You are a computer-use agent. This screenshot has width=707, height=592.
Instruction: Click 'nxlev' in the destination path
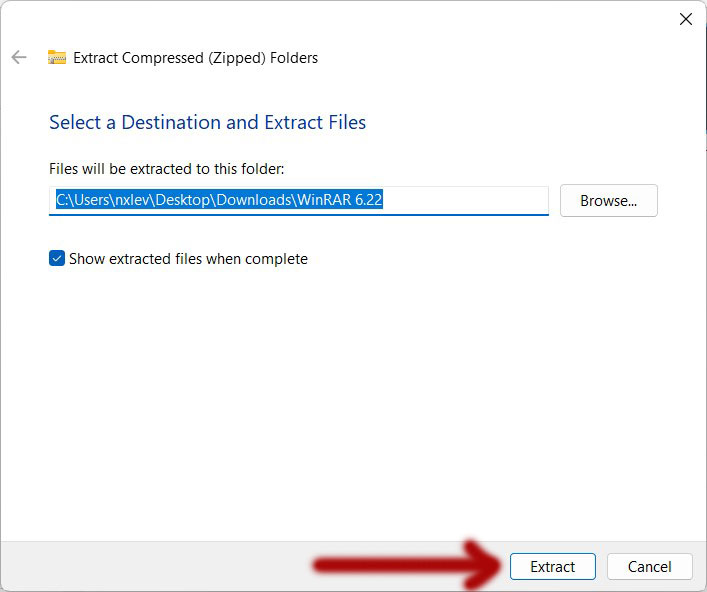[x=134, y=200]
